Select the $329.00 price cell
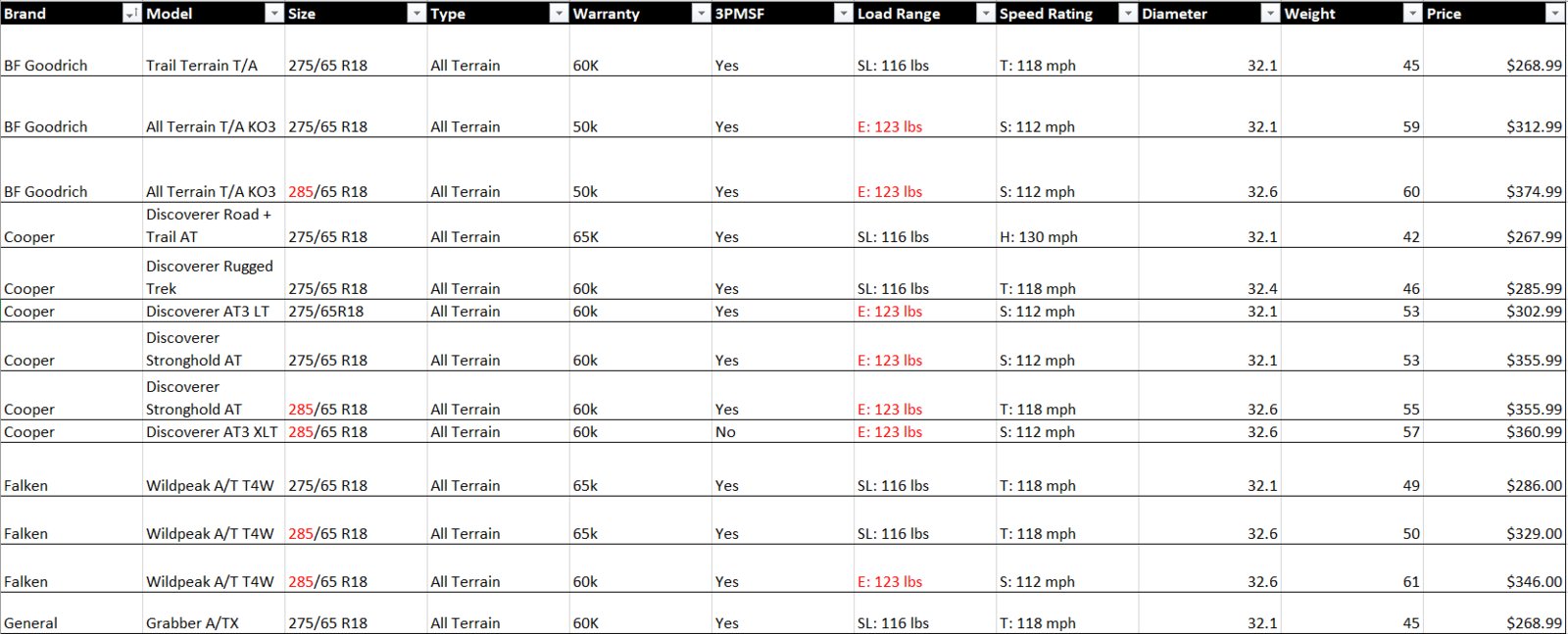Screen dimensions: 1568x634 (x=1494, y=520)
